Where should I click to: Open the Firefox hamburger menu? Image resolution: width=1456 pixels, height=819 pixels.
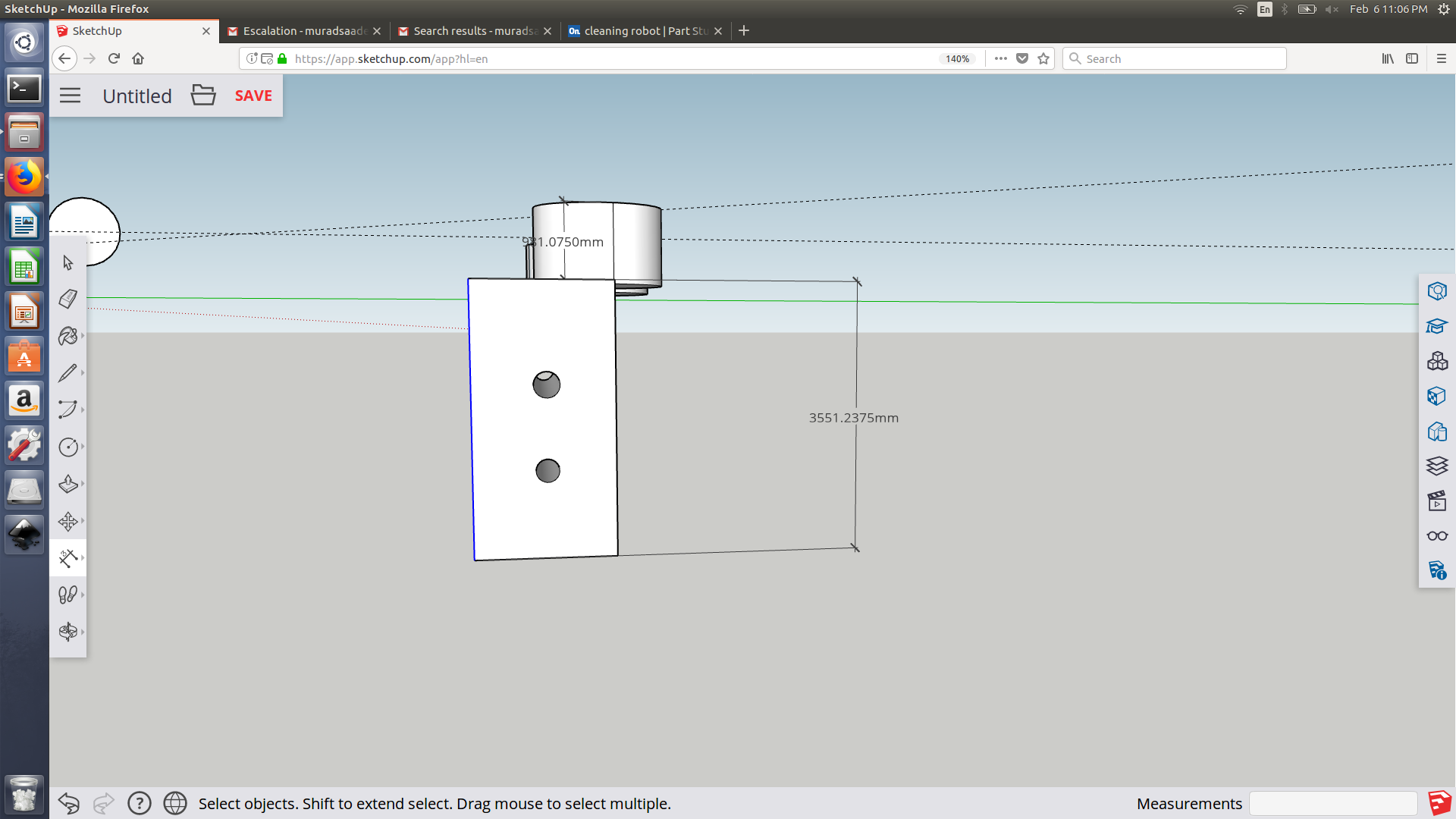coord(1442,58)
